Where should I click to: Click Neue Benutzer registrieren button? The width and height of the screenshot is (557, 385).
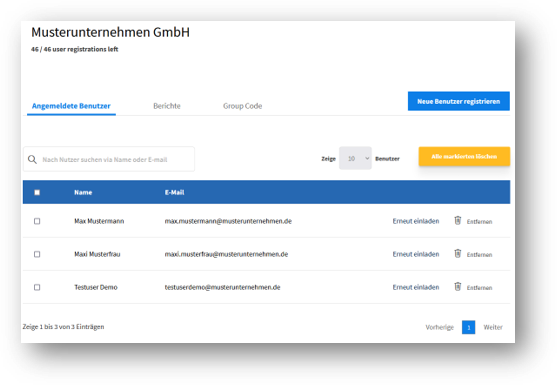(459, 101)
